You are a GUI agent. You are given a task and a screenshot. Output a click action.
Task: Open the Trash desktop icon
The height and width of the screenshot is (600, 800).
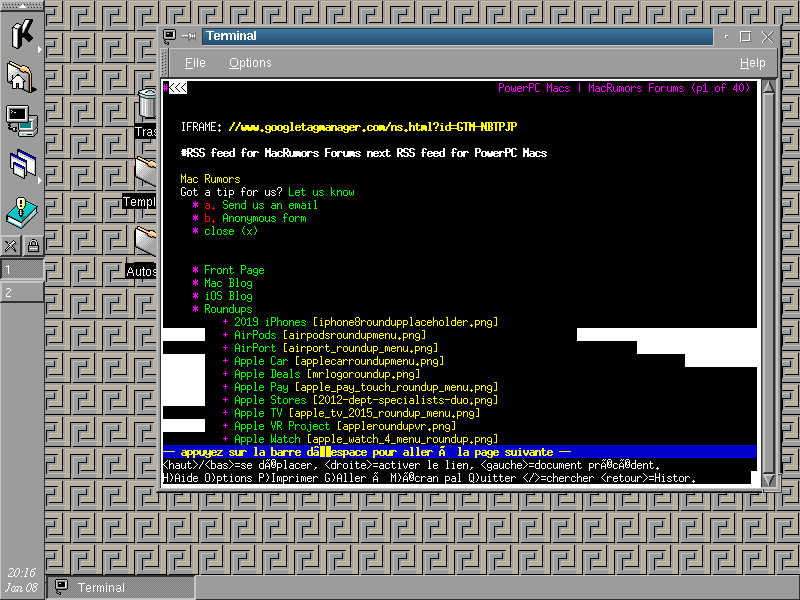(x=147, y=112)
